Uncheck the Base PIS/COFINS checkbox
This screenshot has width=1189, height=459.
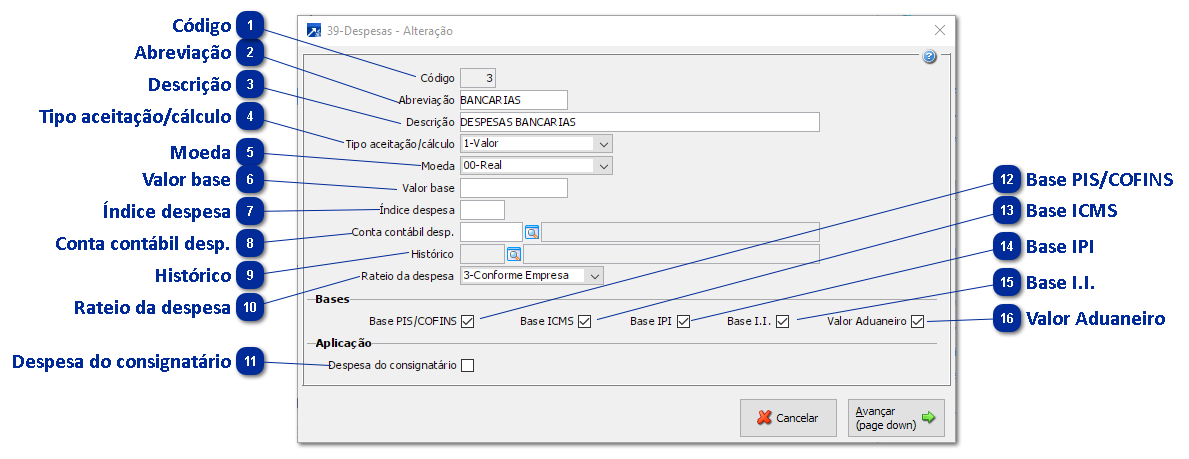[x=468, y=322]
